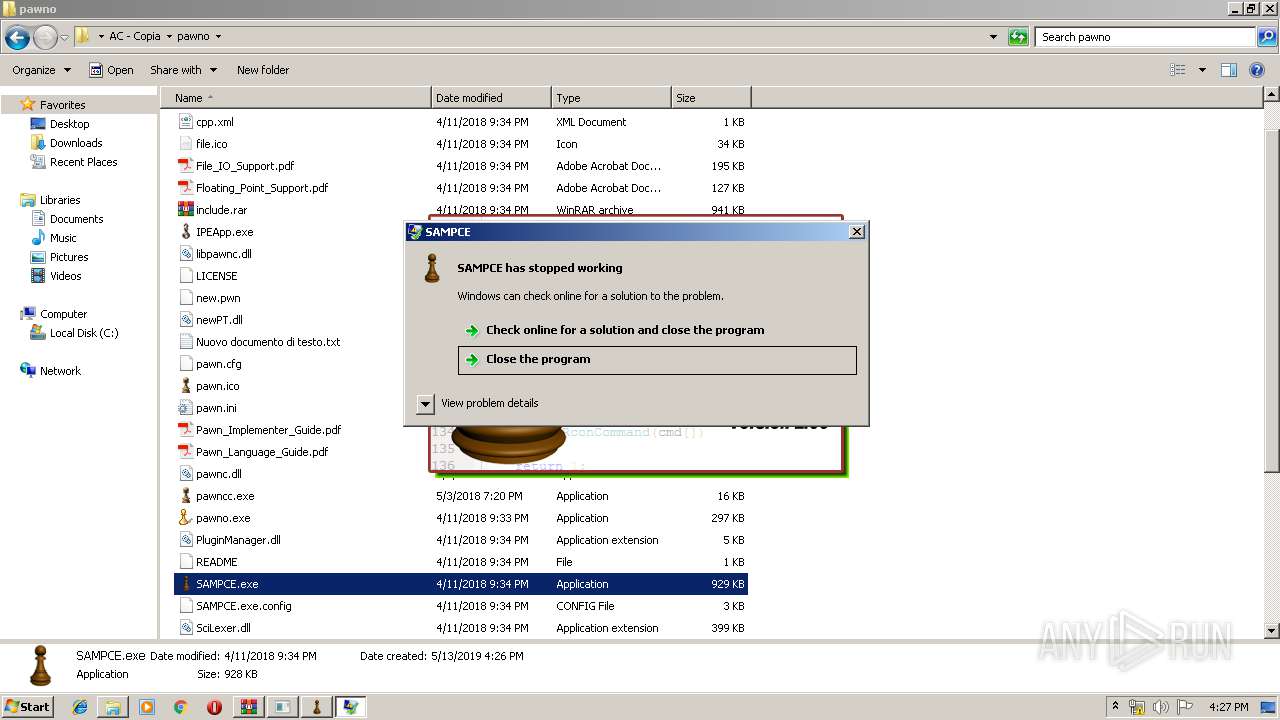
Task: Open Recent Places in navigation pane
Action: (x=83, y=162)
